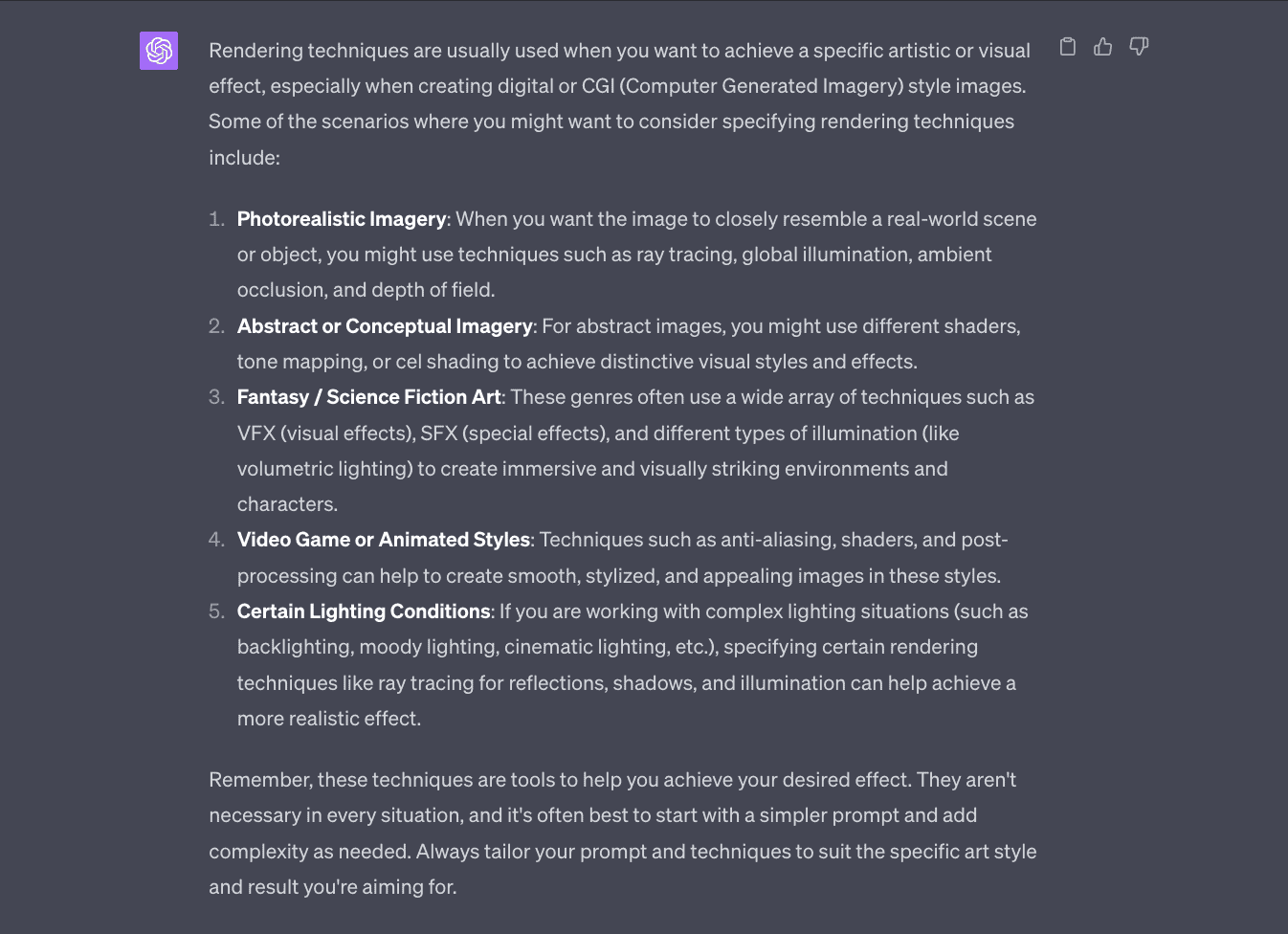The height and width of the screenshot is (934, 1288).
Task: Click closing line starting "Remember, these techniques"
Action: (612, 780)
